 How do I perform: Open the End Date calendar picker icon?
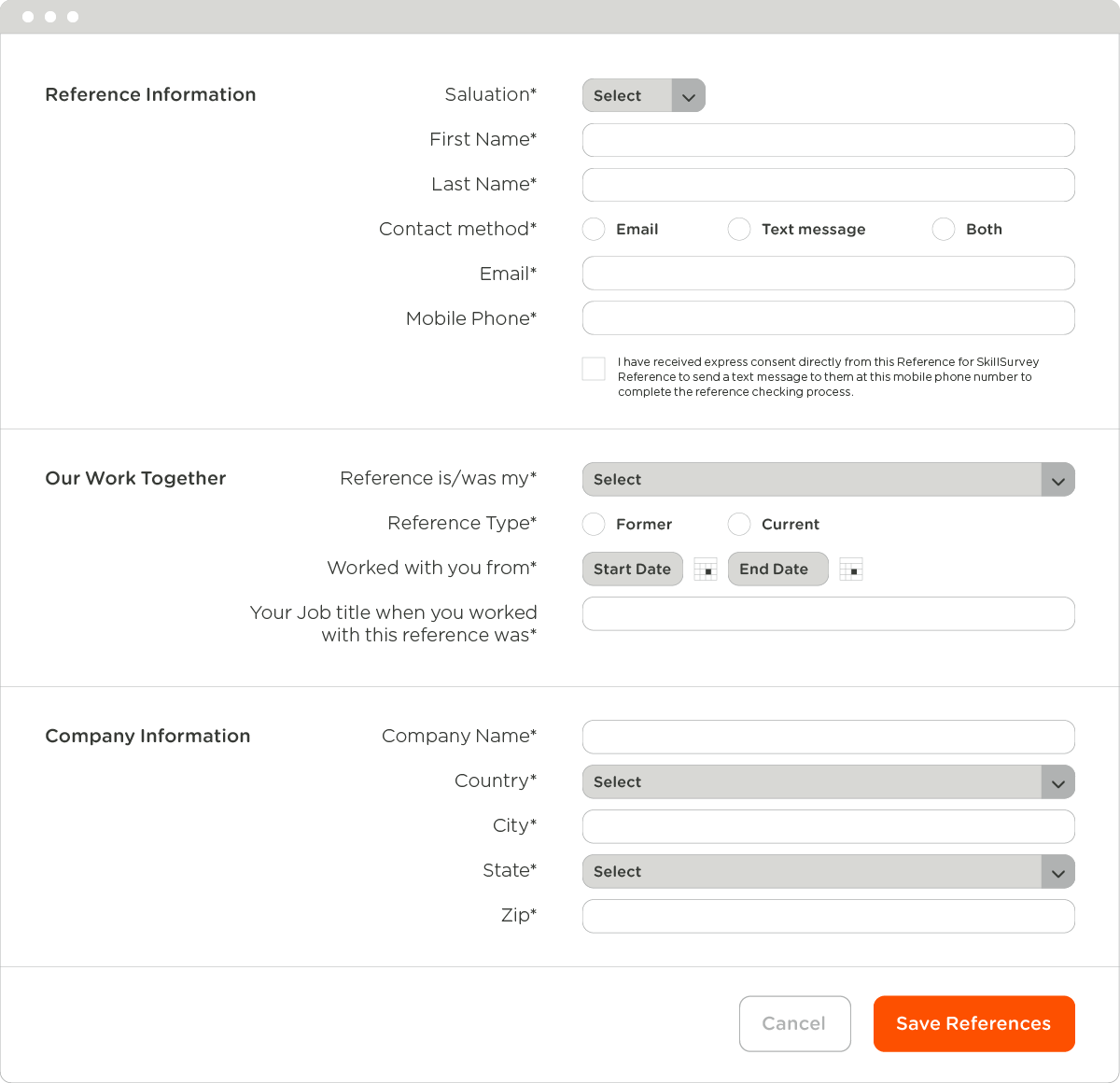point(850,569)
